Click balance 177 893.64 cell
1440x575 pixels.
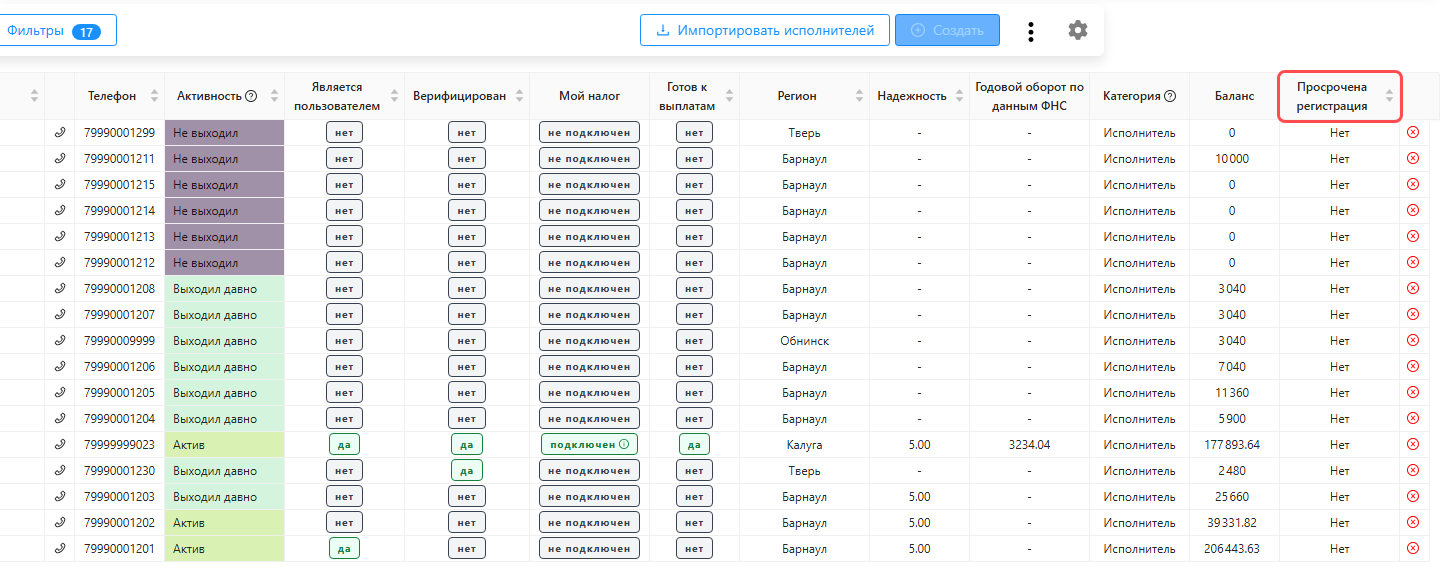click(x=1234, y=444)
